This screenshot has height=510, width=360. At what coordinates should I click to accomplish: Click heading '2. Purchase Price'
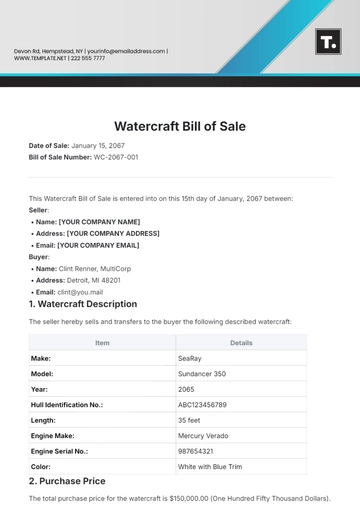67,481
